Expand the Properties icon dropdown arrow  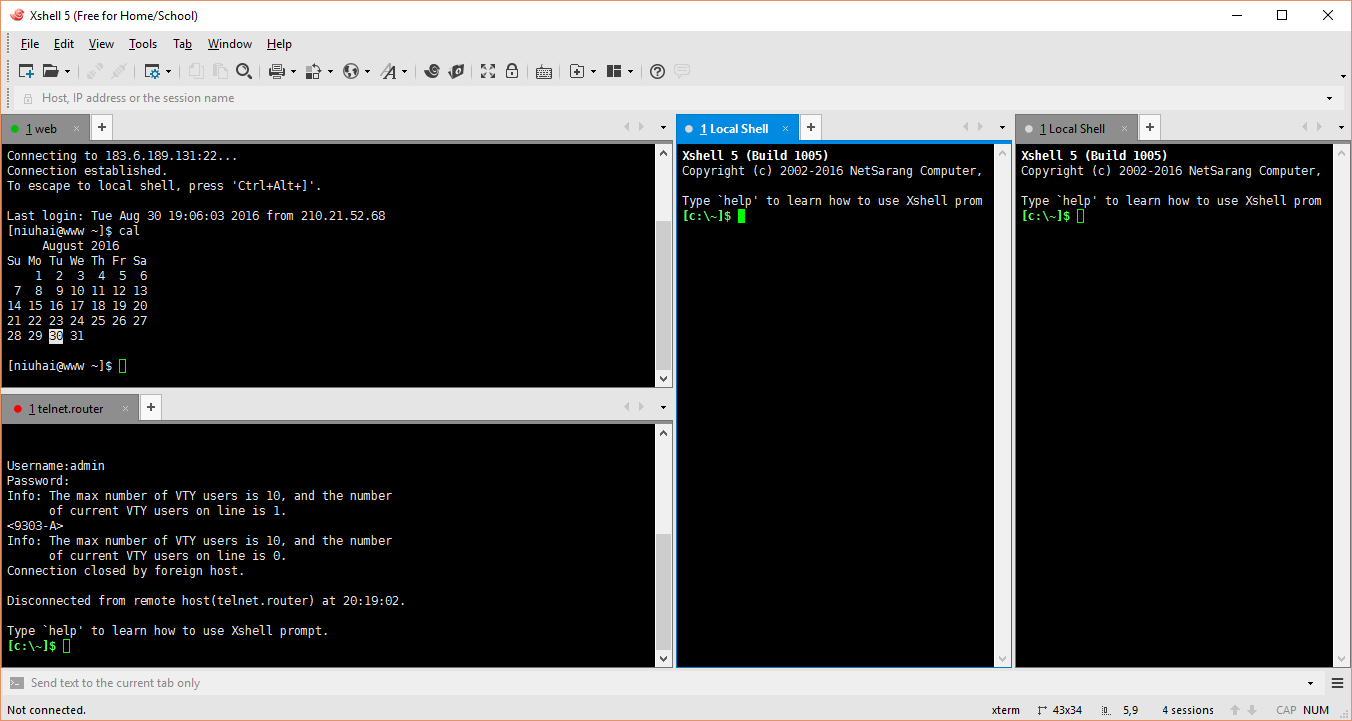168,72
